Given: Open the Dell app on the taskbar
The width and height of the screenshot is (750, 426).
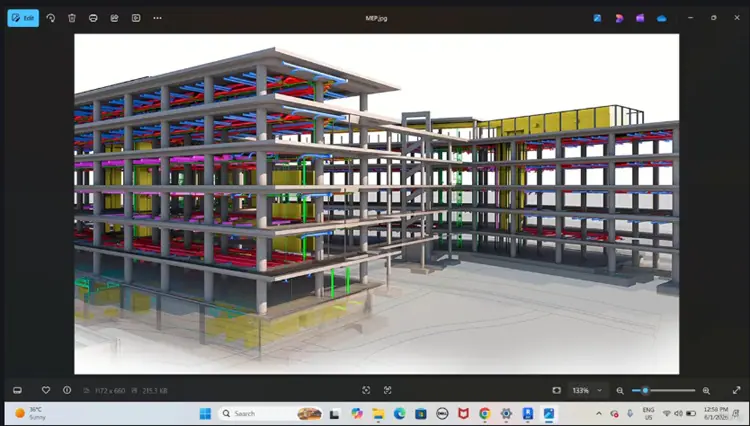Looking at the screenshot, I should [x=442, y=414].
